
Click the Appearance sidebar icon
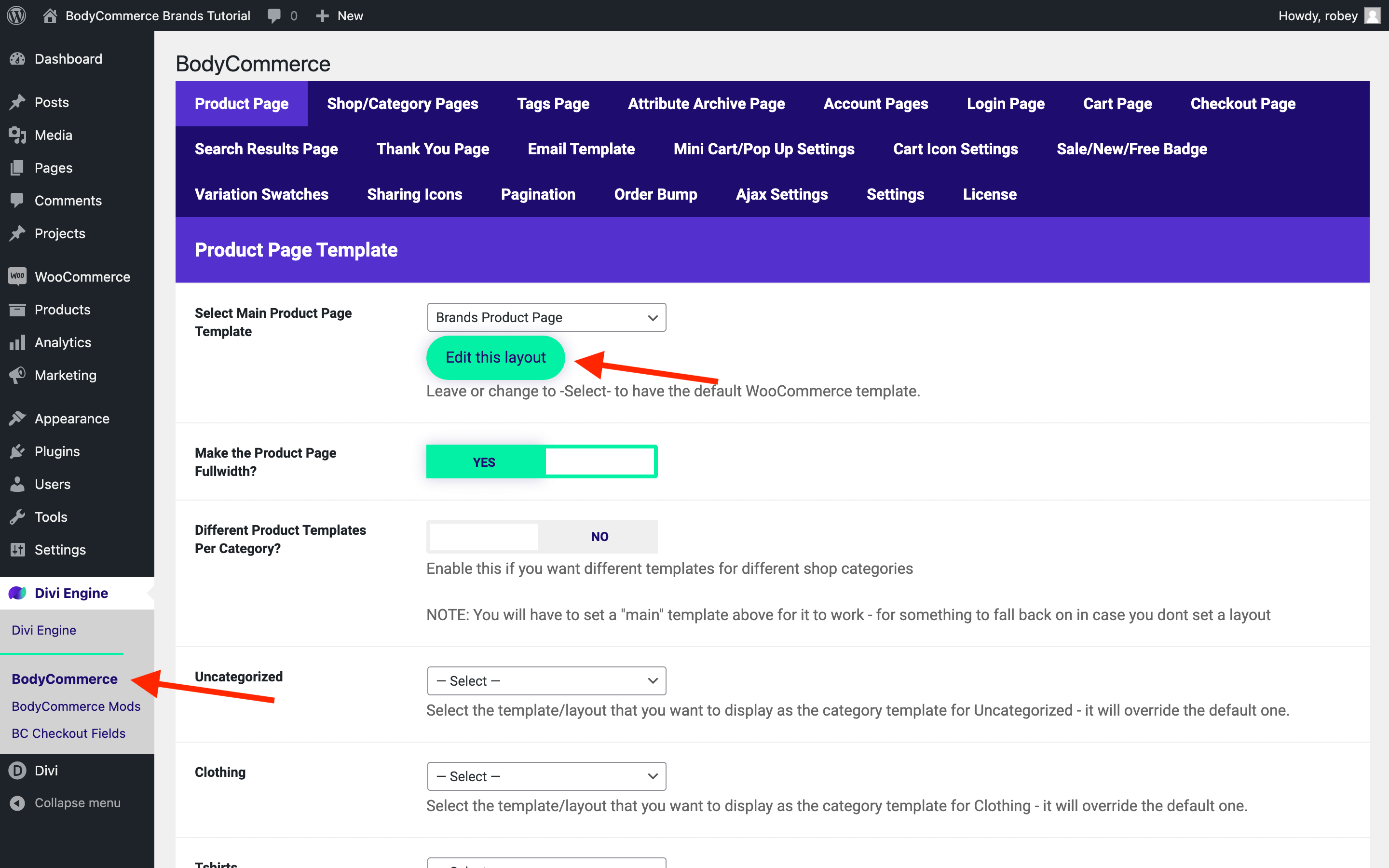pos(17,418)
